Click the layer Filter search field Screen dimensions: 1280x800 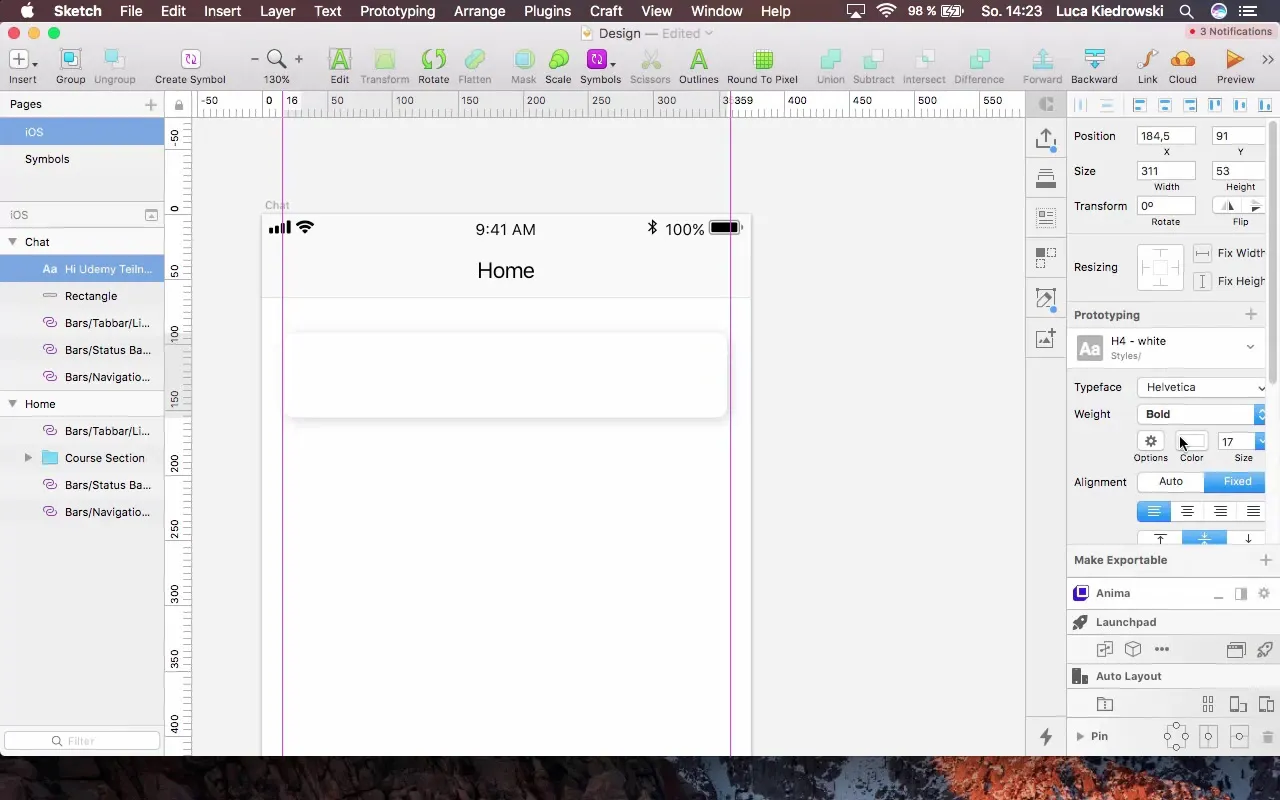[82, 741]
